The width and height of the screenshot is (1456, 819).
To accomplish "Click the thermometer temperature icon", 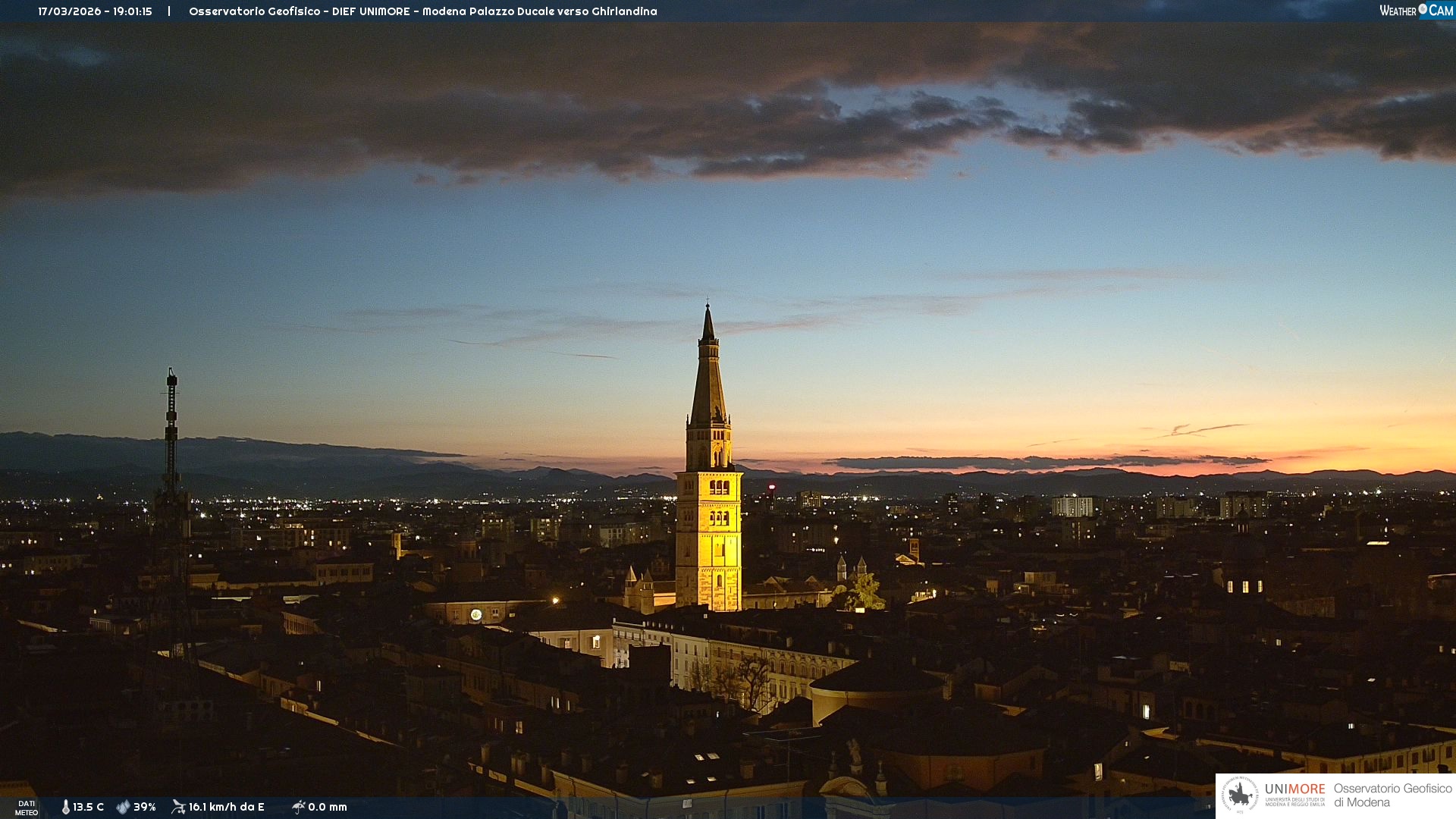I will click(66, 807).
